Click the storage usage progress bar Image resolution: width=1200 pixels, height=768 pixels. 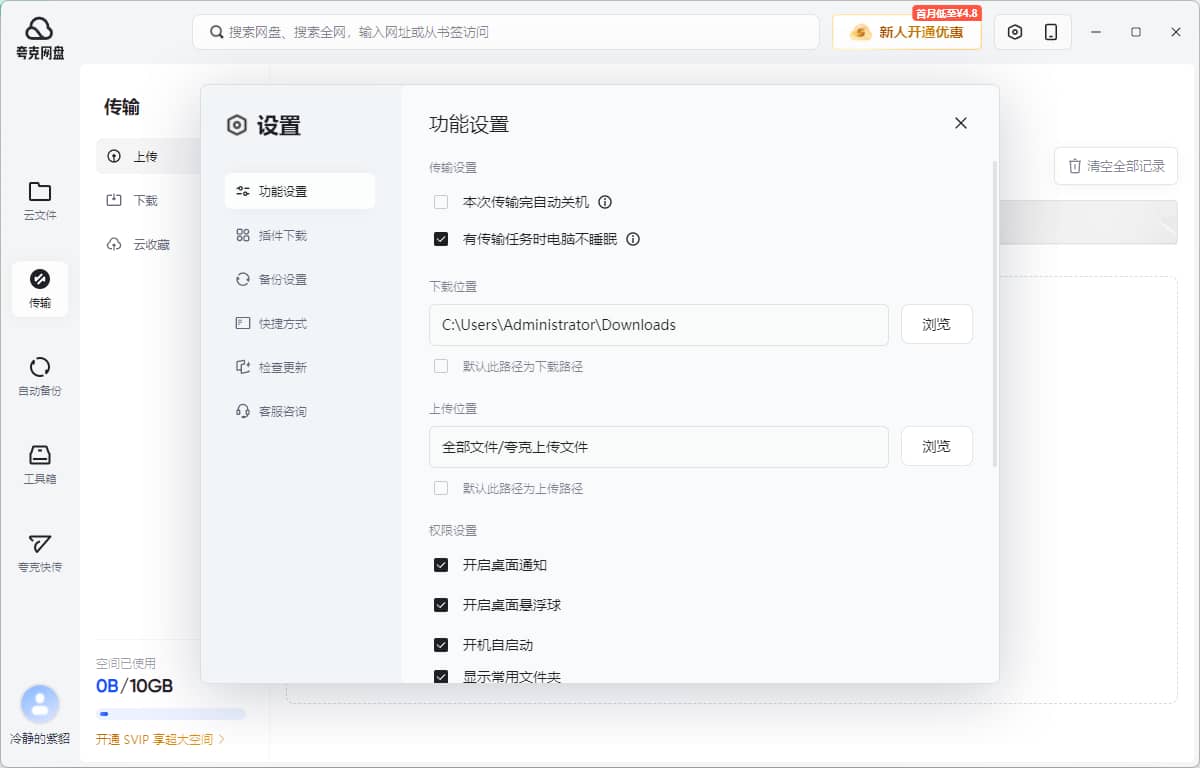click(171, 714)
